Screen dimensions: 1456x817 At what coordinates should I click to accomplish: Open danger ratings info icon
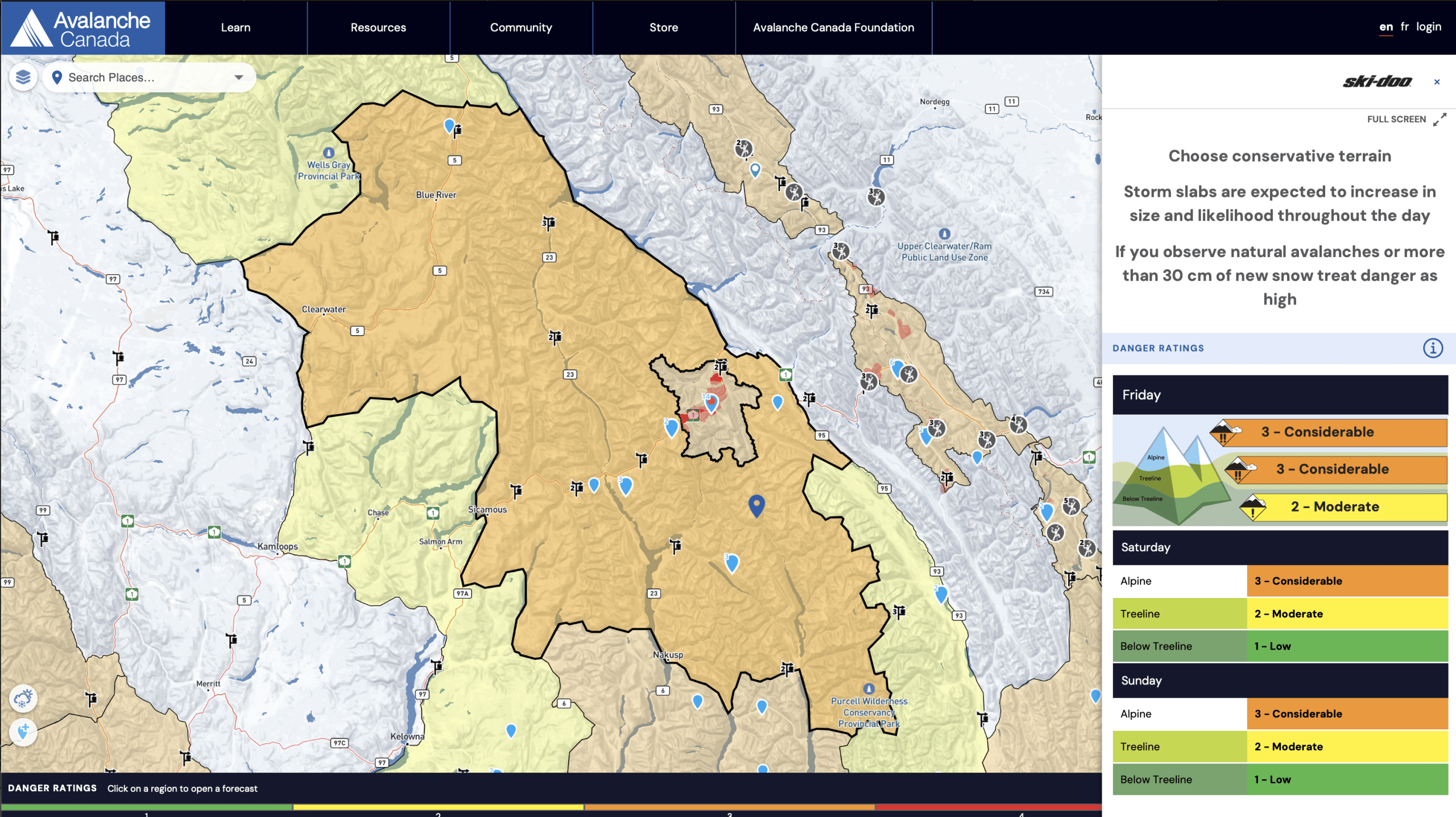(x=1432, y=348)
